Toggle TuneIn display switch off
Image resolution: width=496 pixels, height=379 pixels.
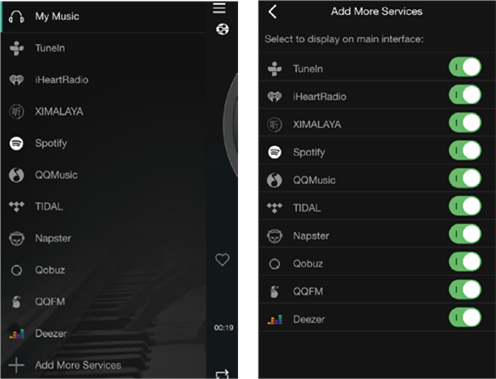click(x=465, y=67)
